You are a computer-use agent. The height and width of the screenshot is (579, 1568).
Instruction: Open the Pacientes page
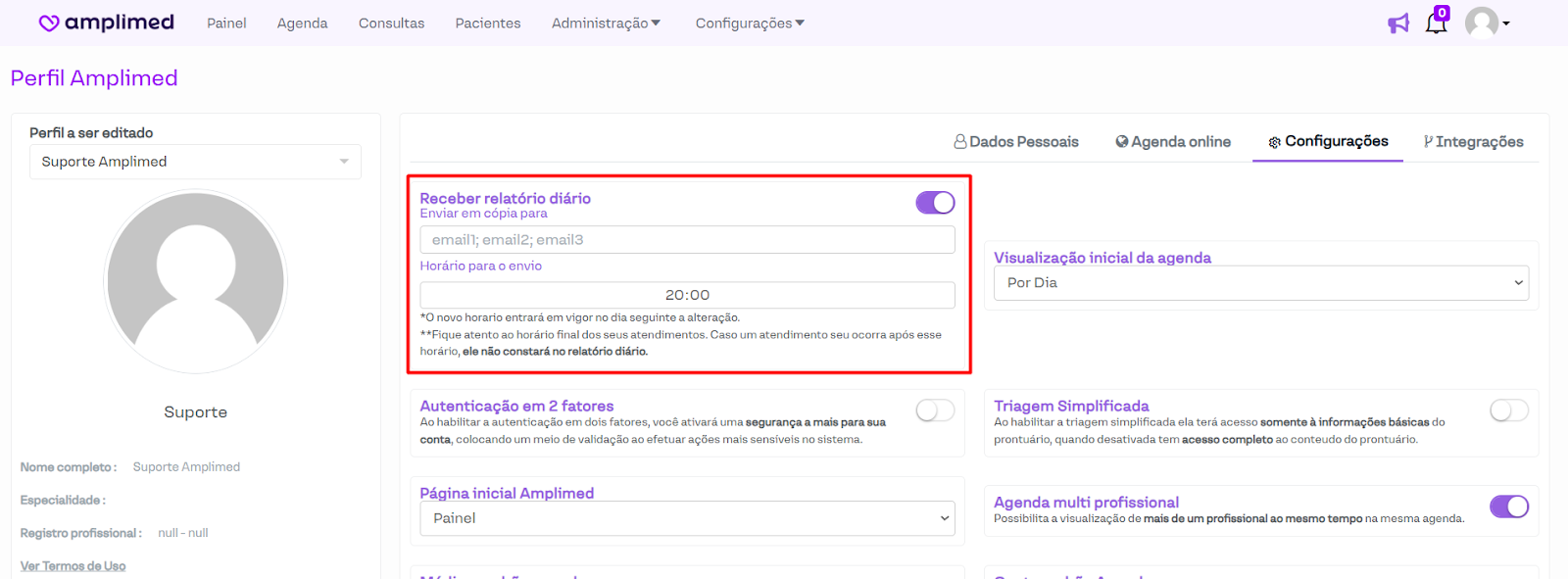tap(488, 24)
